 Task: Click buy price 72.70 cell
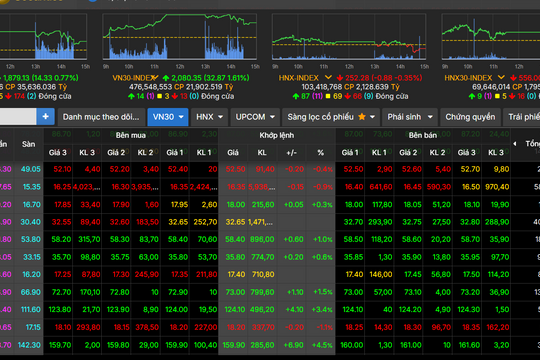[61, 292]
